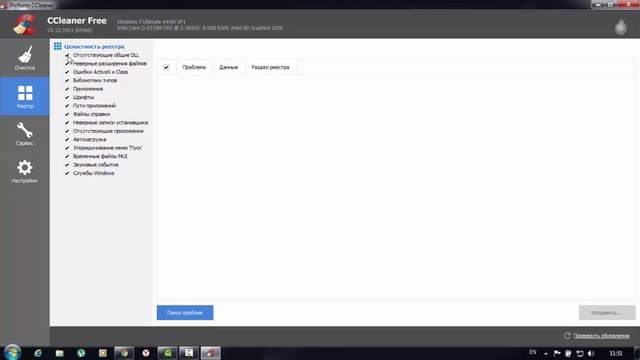Uncheck Ошибки ActiveX и Class
This screenshot has width=640, height=360.
(x=67, y=72)
